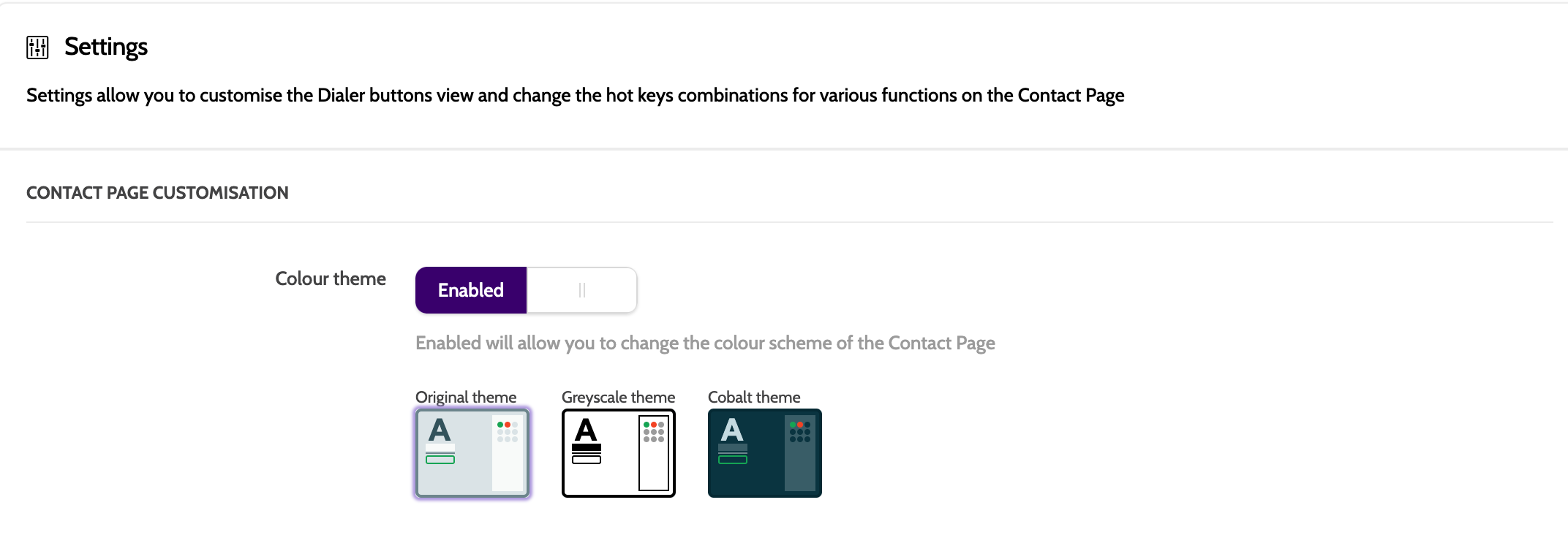Image resolution: width=1568 pixels, height=554 pixels.
Task: Click the colour scheme helper text
Action: 705,343
